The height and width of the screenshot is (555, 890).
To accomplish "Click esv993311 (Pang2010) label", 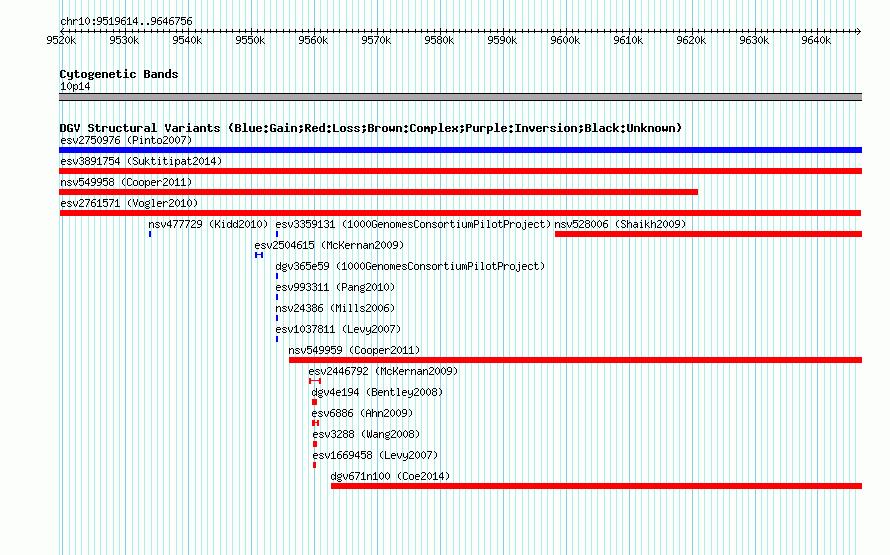I will click(335, 287).
